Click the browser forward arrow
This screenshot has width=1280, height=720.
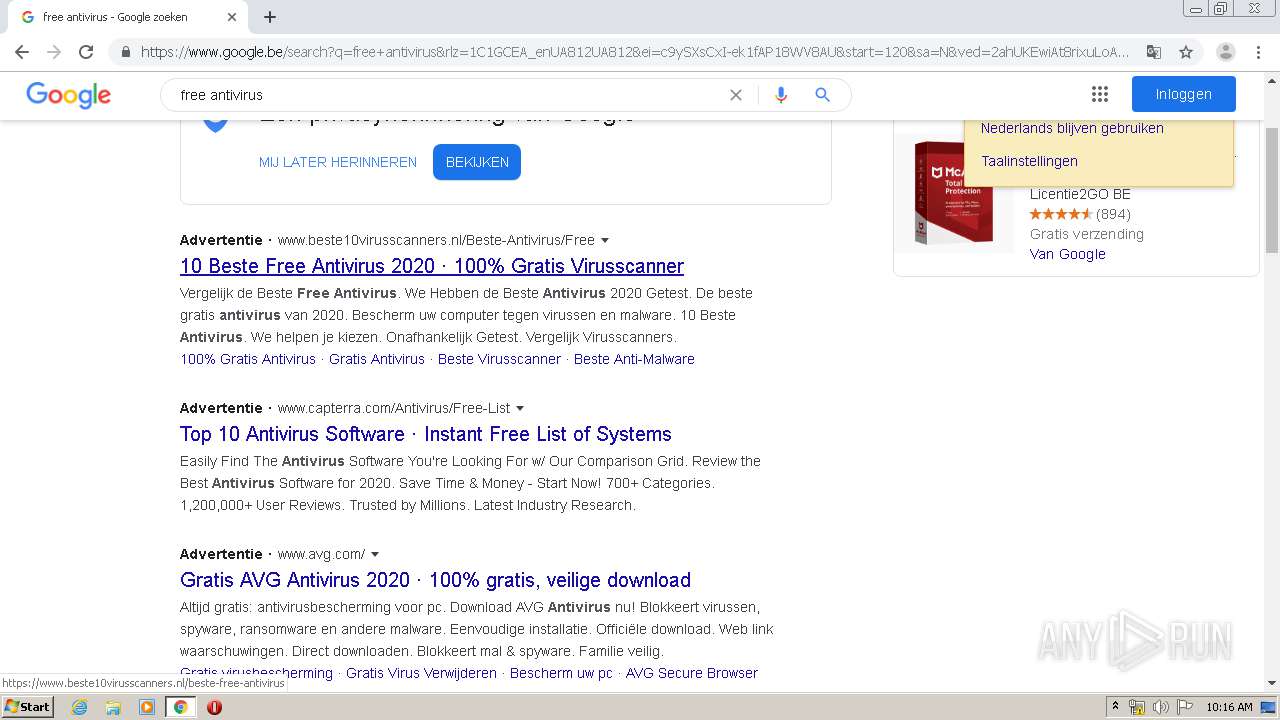(54, 52)
